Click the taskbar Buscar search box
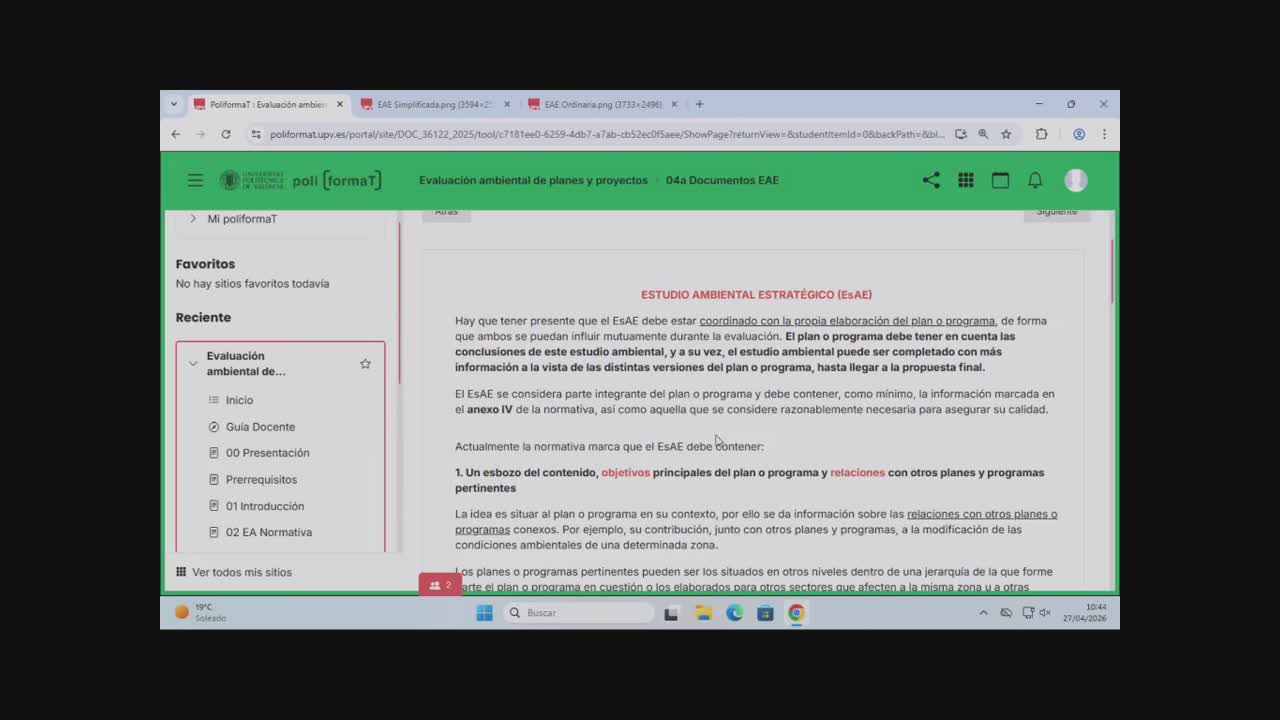1280x720 pixels. click(x=579, y=613)
